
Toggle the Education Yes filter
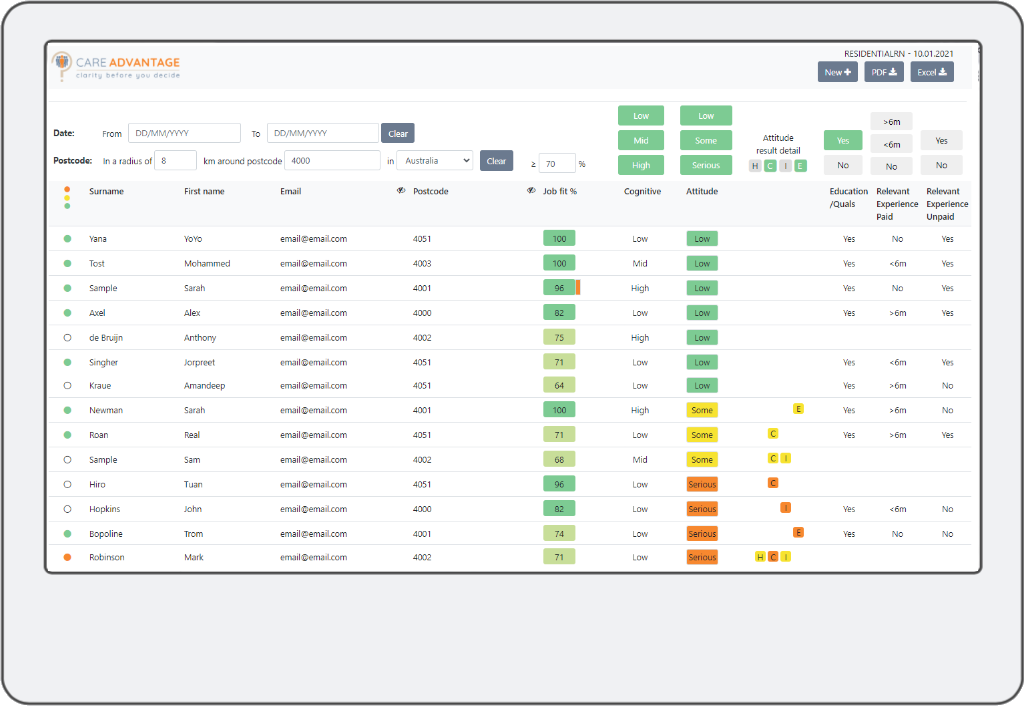pyautogui.click(x=843, y=140)
